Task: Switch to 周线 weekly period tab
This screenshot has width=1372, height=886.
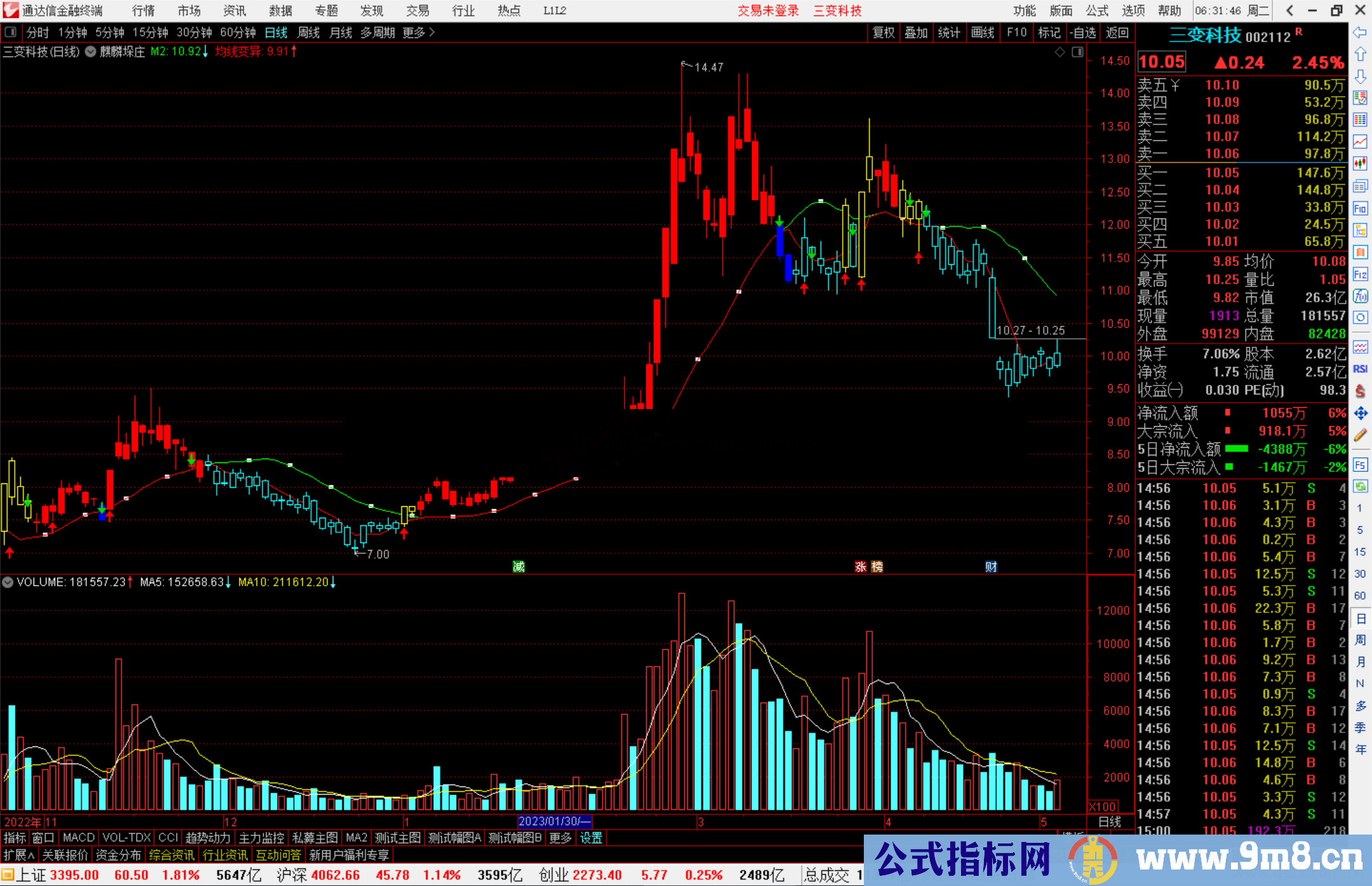Action: [x=309, y=32]
